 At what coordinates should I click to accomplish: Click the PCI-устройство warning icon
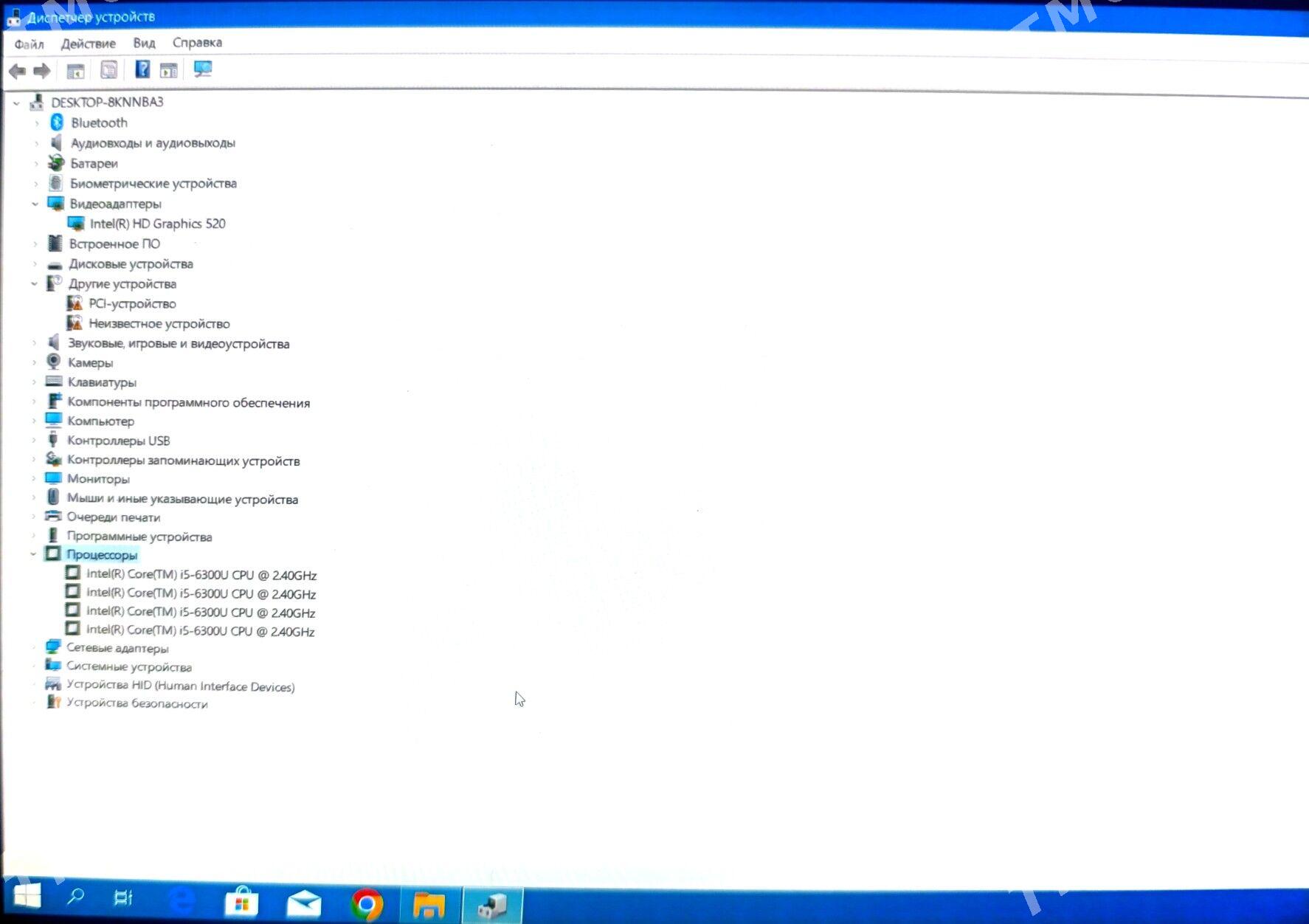coord(75,303)
